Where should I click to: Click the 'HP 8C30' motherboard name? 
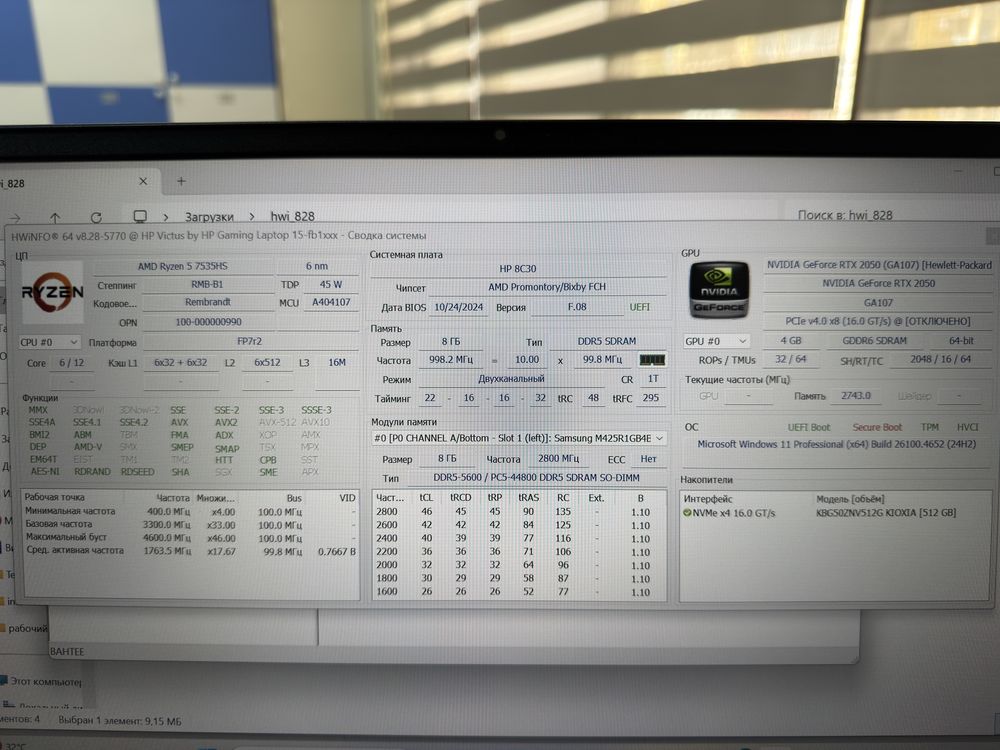[518, 269]
